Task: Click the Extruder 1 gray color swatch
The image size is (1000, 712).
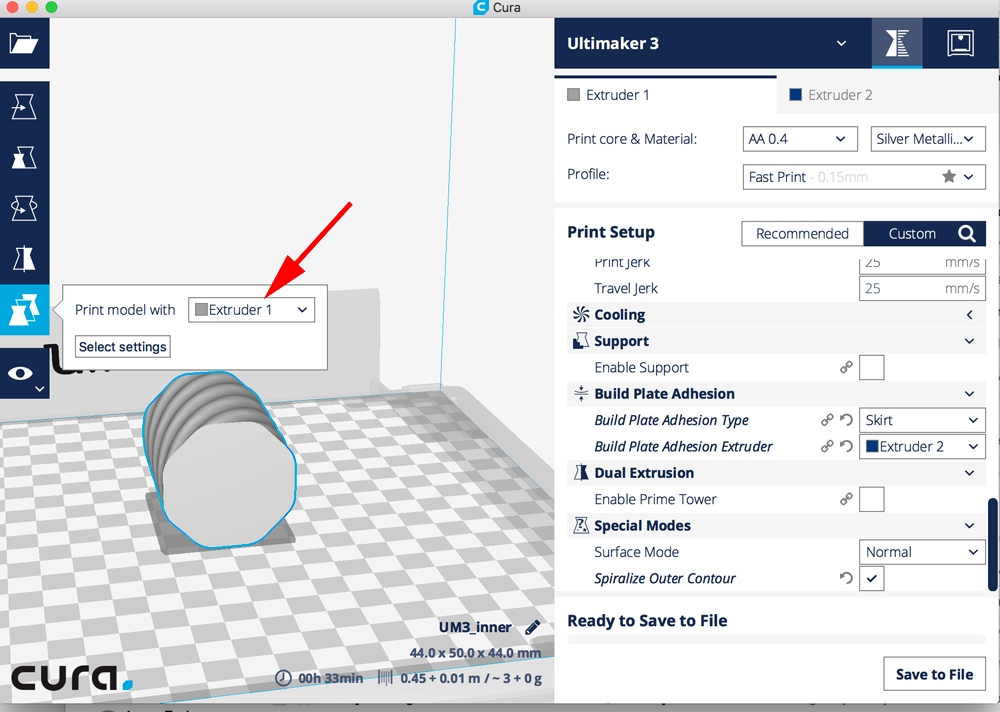Action: pos(573,95)
